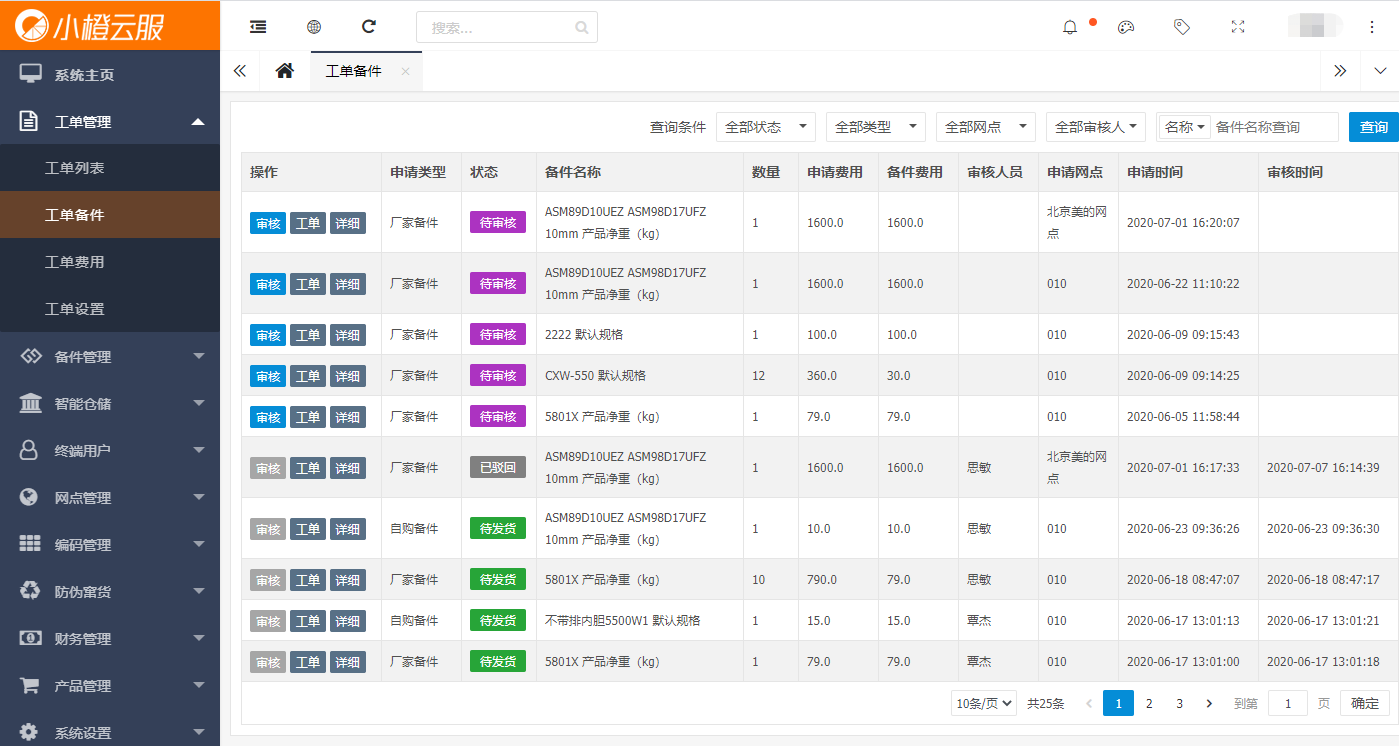Expand the 产品管理 menu
Screen dimensions: 1399x746
(110, 686)
